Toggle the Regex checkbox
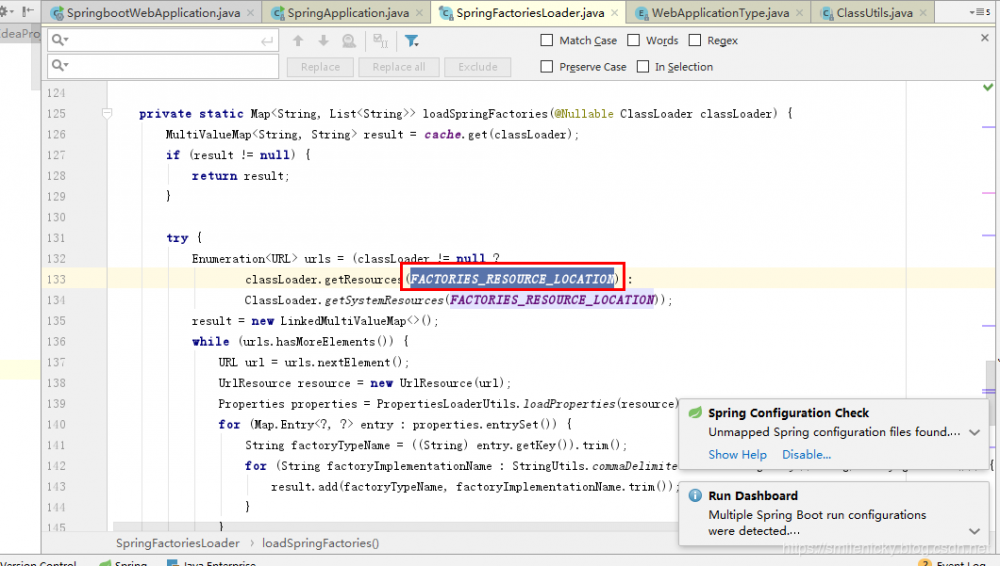This screenshot has width=1000, height=566. click(694, 41)
